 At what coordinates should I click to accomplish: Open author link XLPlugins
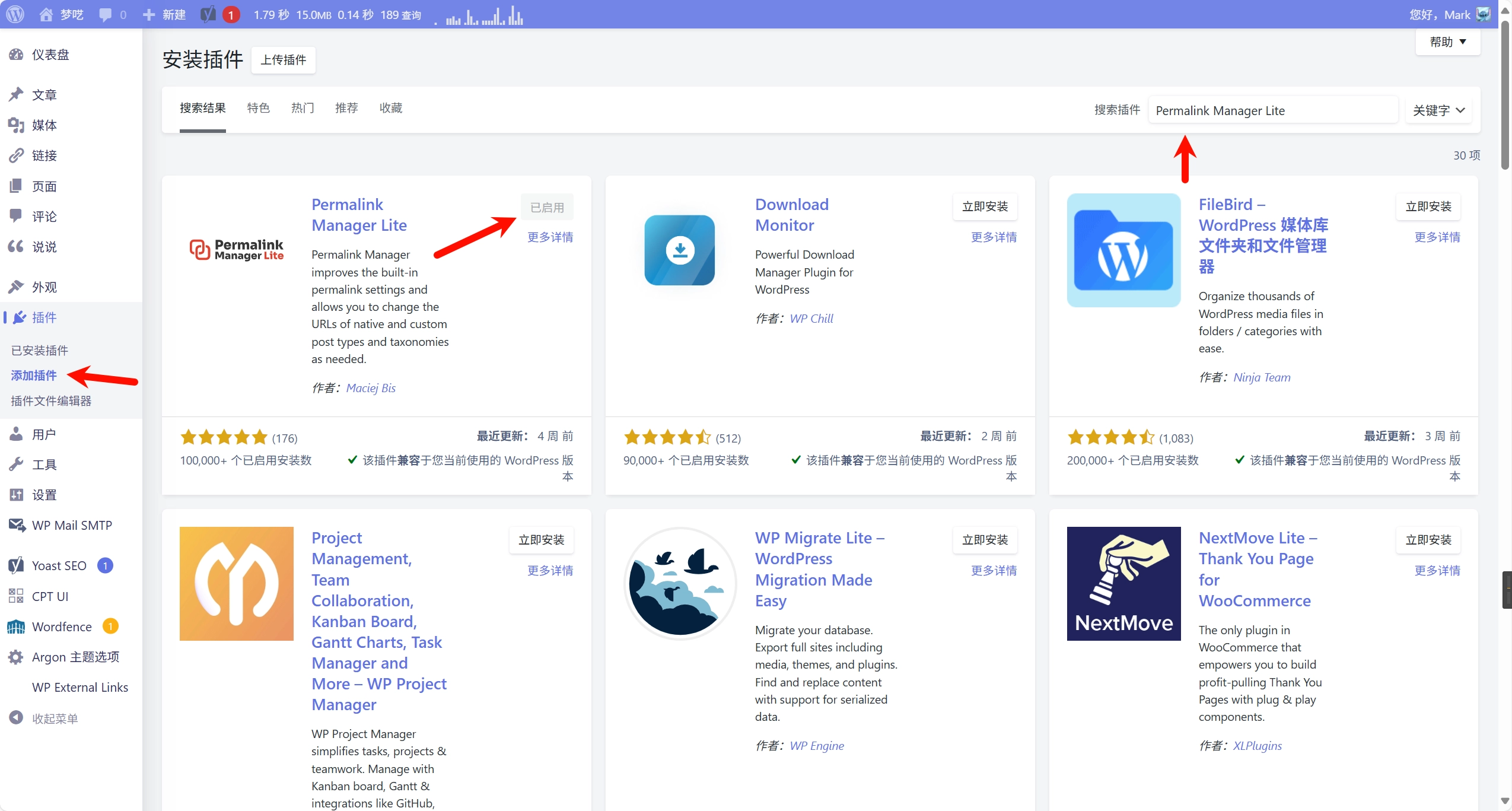(1258, 746)
